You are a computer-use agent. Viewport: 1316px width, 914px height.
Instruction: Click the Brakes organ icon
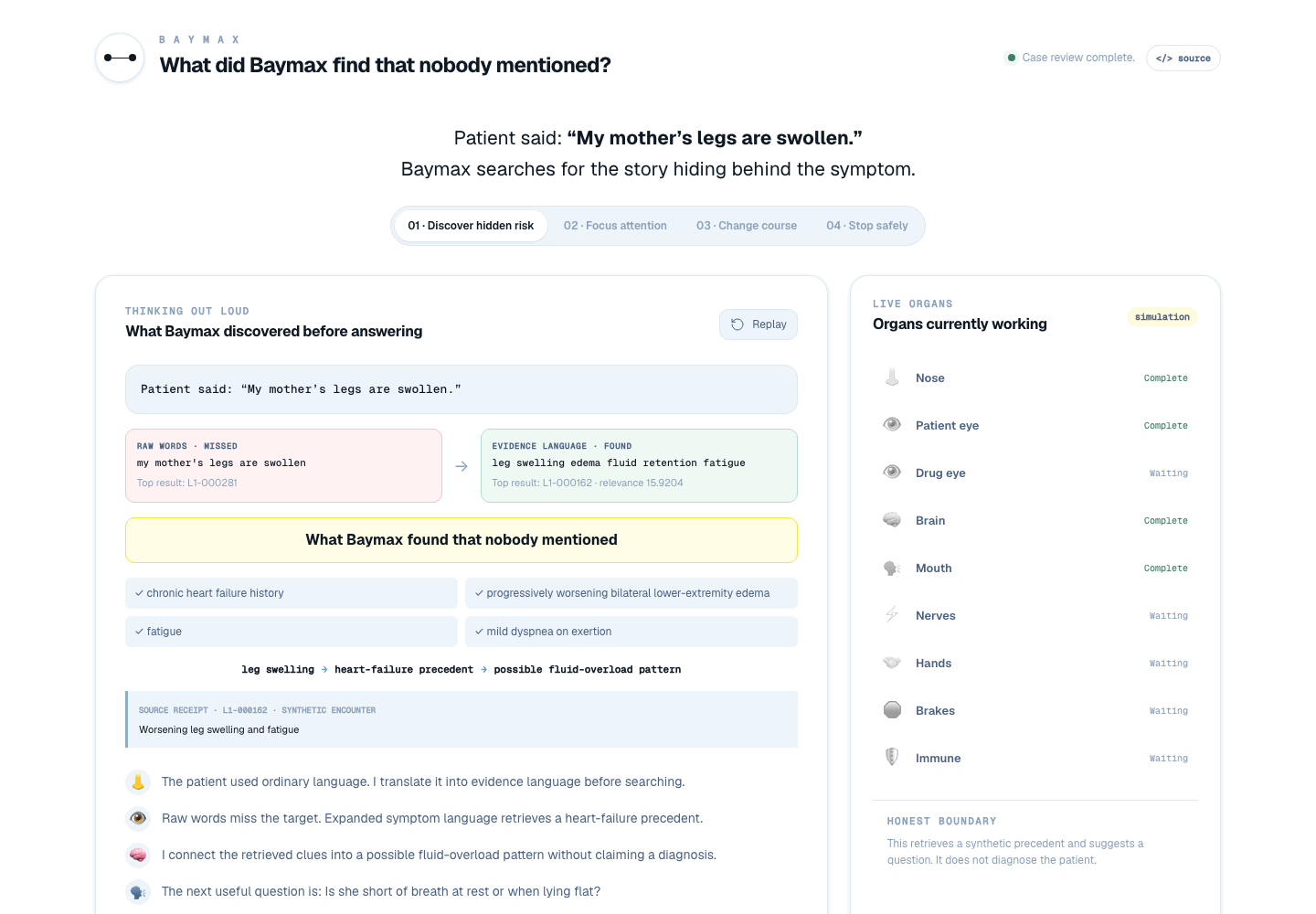(x=892, y=710)
